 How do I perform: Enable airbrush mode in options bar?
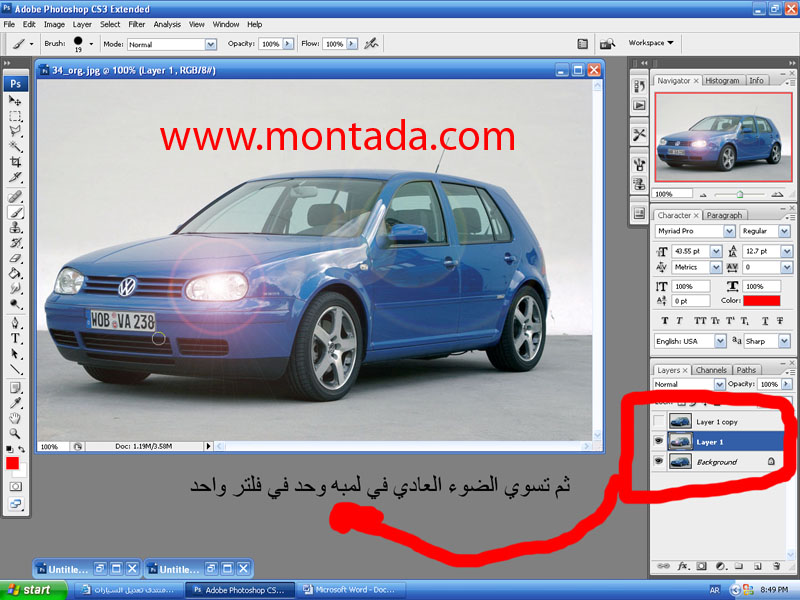click(x=372, y=44)
